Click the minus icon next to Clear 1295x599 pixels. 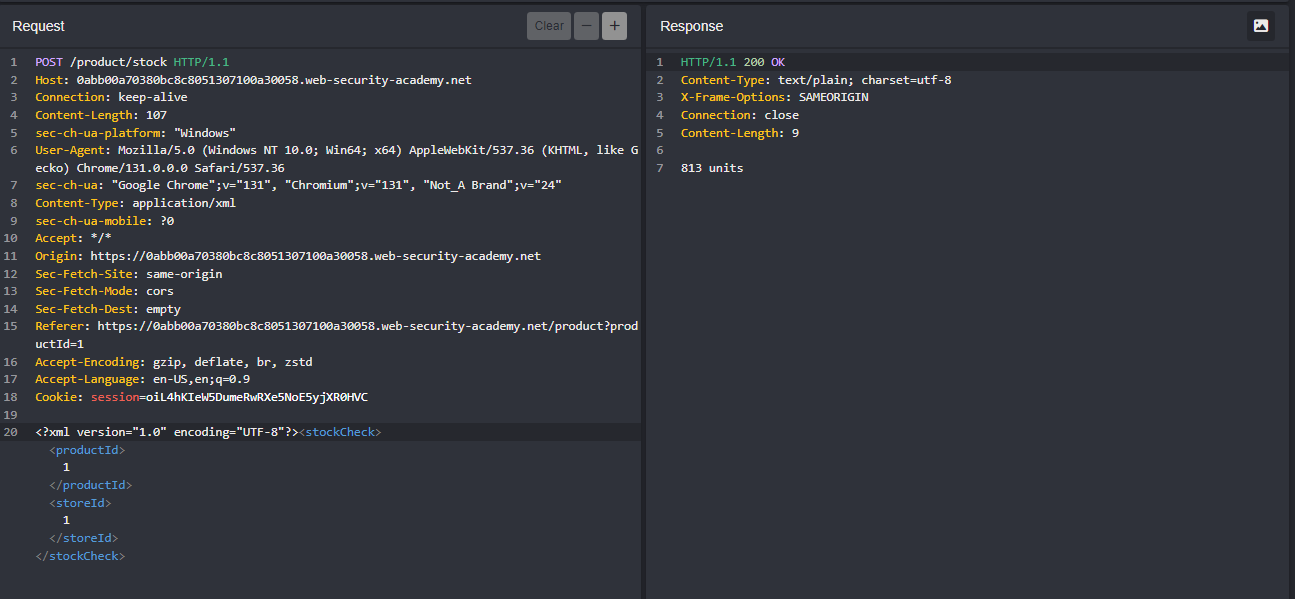click(586, 25)
